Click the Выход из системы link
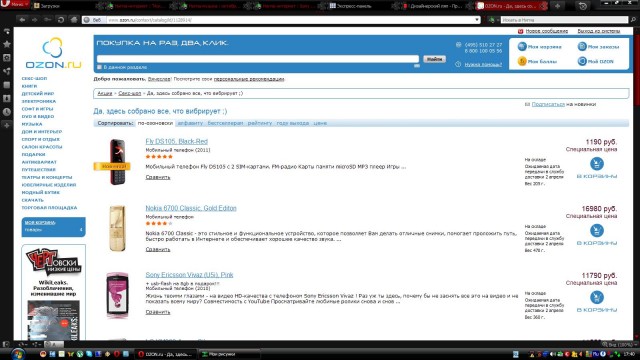 point(599,31)
